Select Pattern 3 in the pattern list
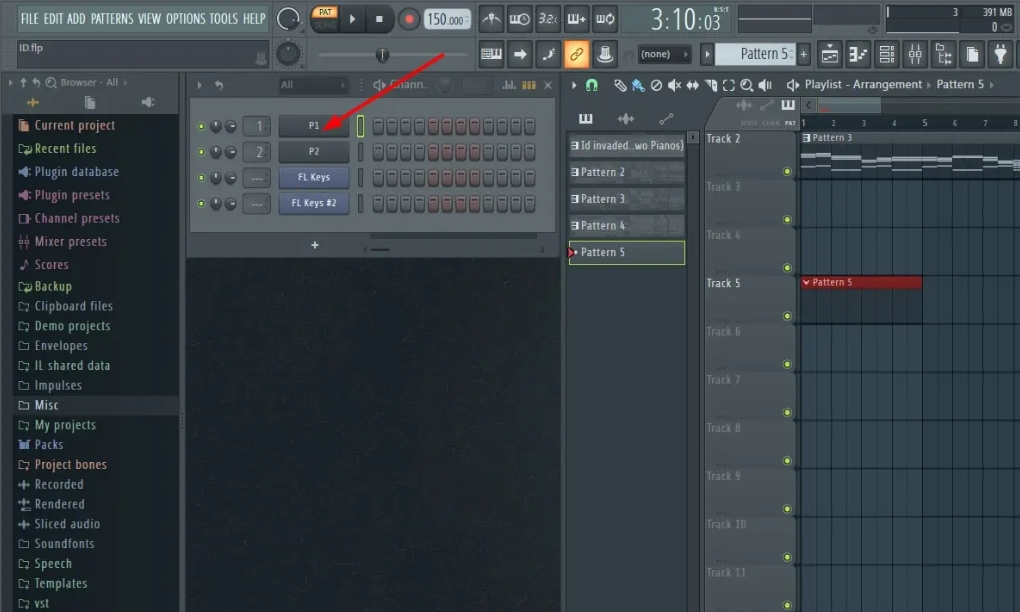 pos(626,198)
